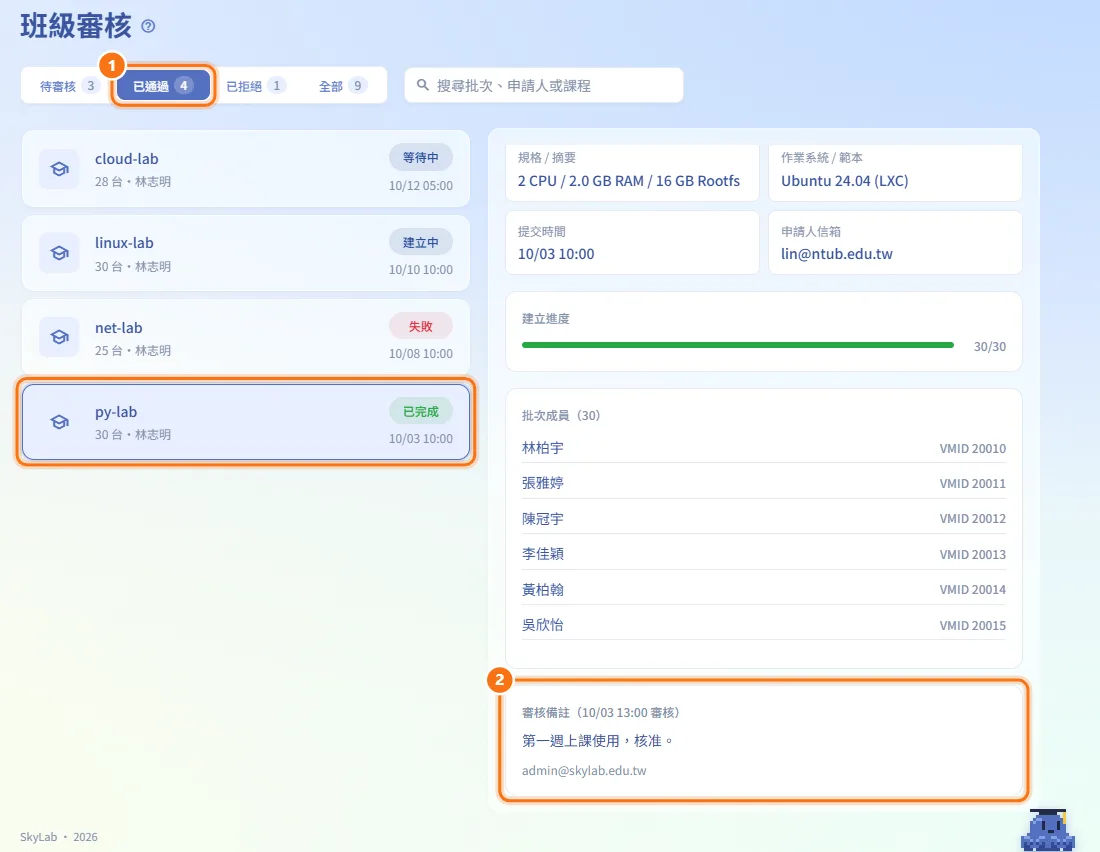Click the graduation cap icon for linux-lab
This screenshot has width=1100, height=852.
[x=60, y=253]
